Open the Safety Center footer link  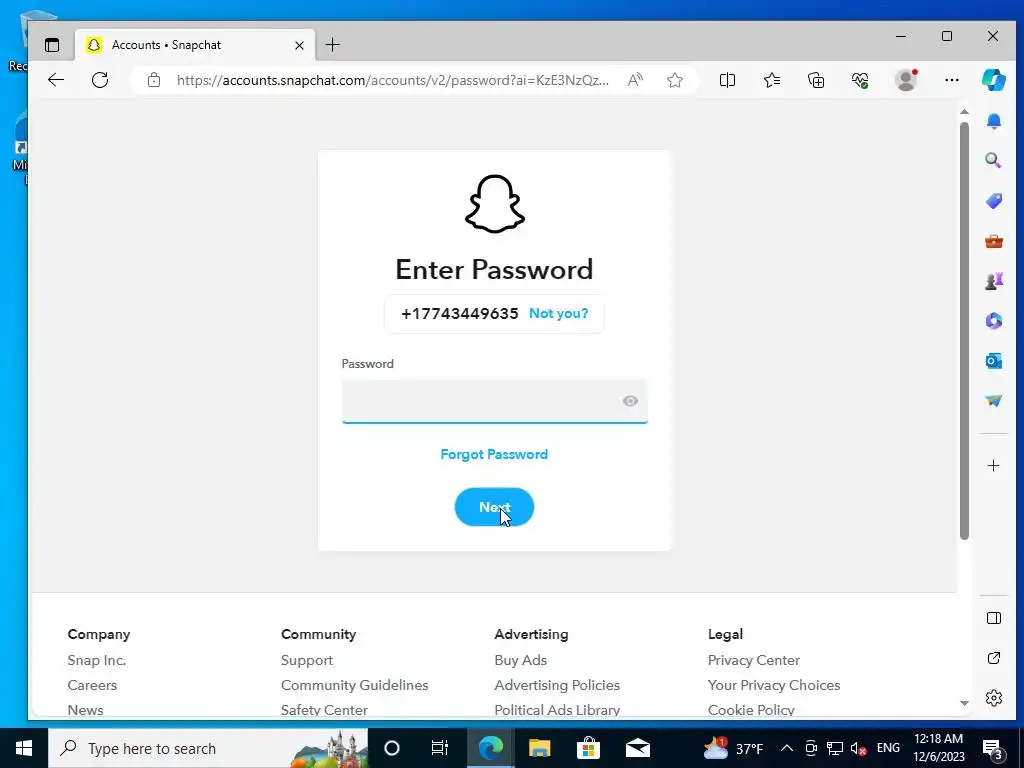[324, 710]
